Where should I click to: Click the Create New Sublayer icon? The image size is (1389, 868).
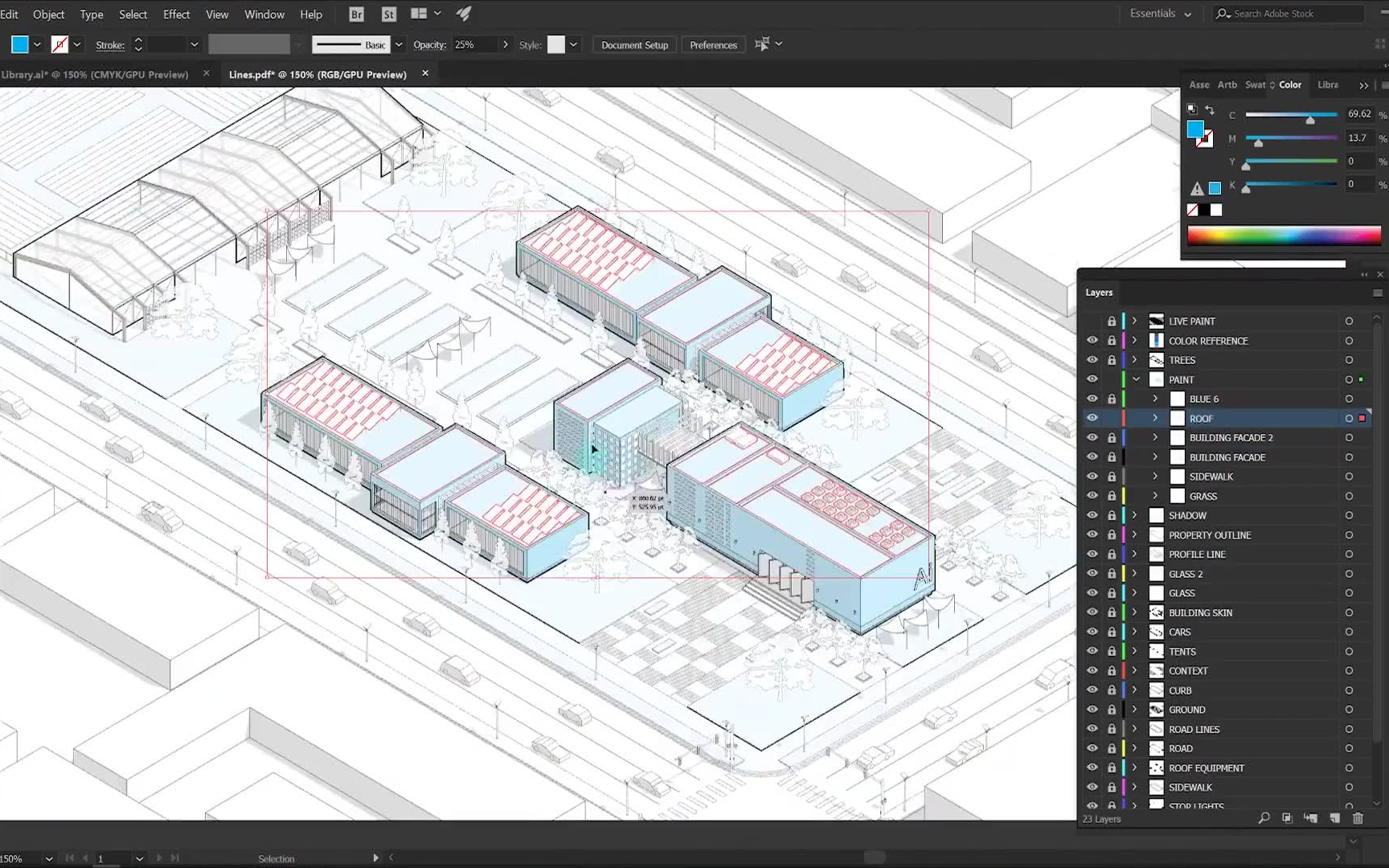[1311, 818]
